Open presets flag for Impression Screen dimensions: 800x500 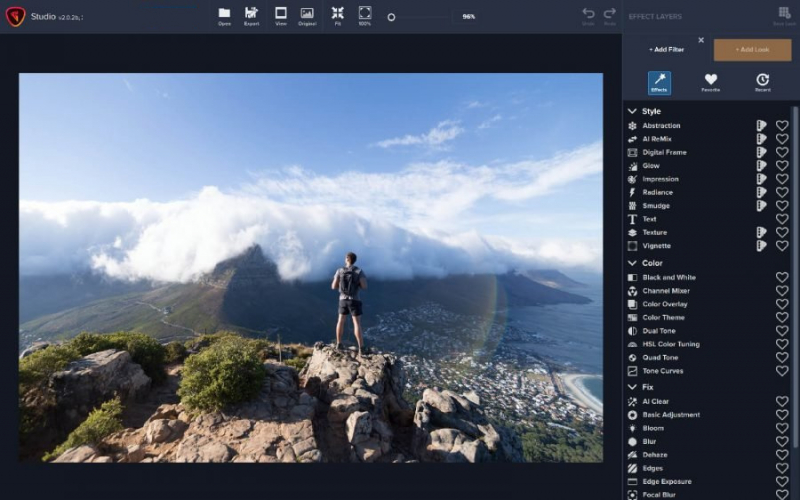pyautogui.click(x=761, y=179)
